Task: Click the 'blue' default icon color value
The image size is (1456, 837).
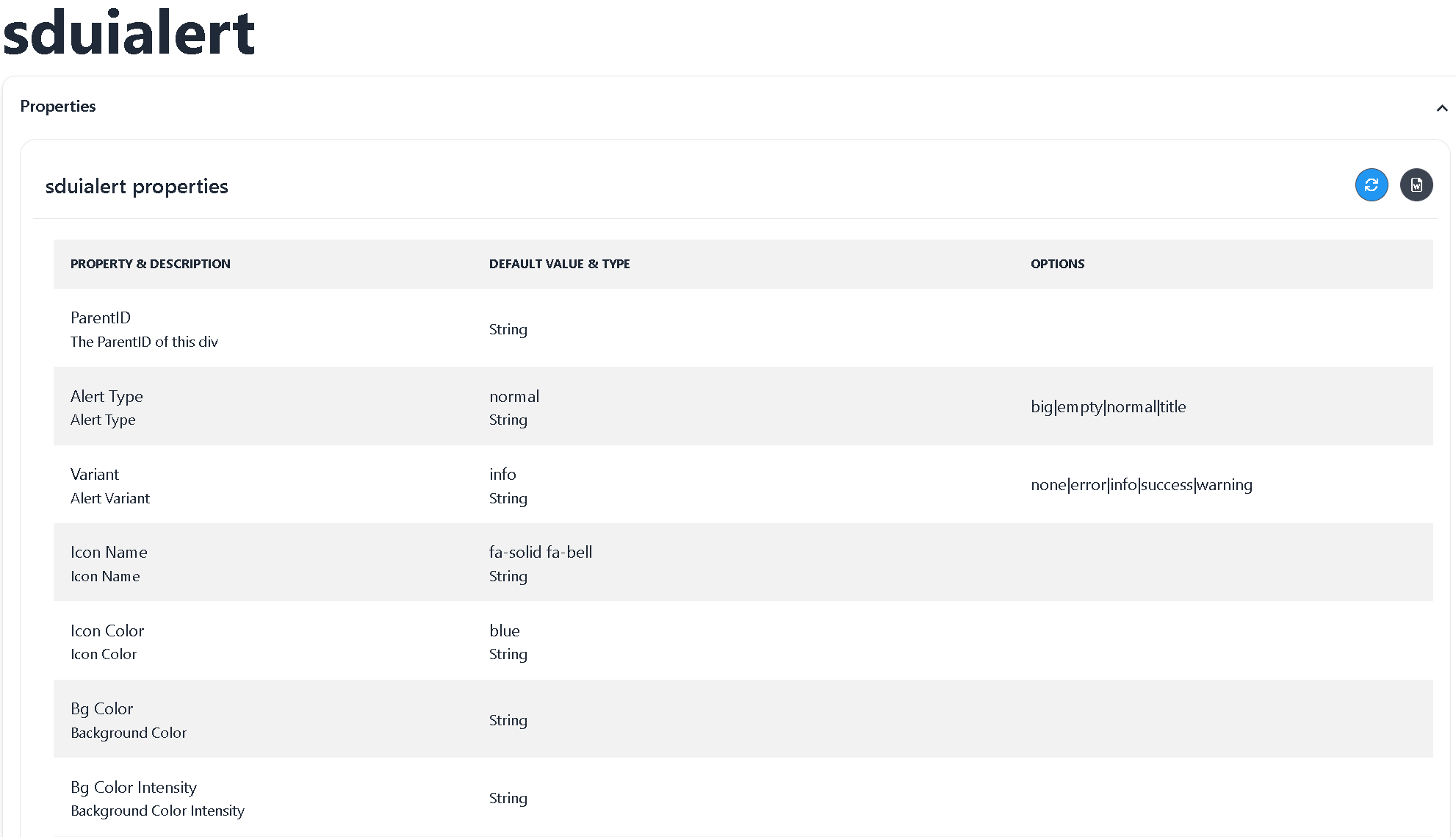Action: click(x=504, y=631)
